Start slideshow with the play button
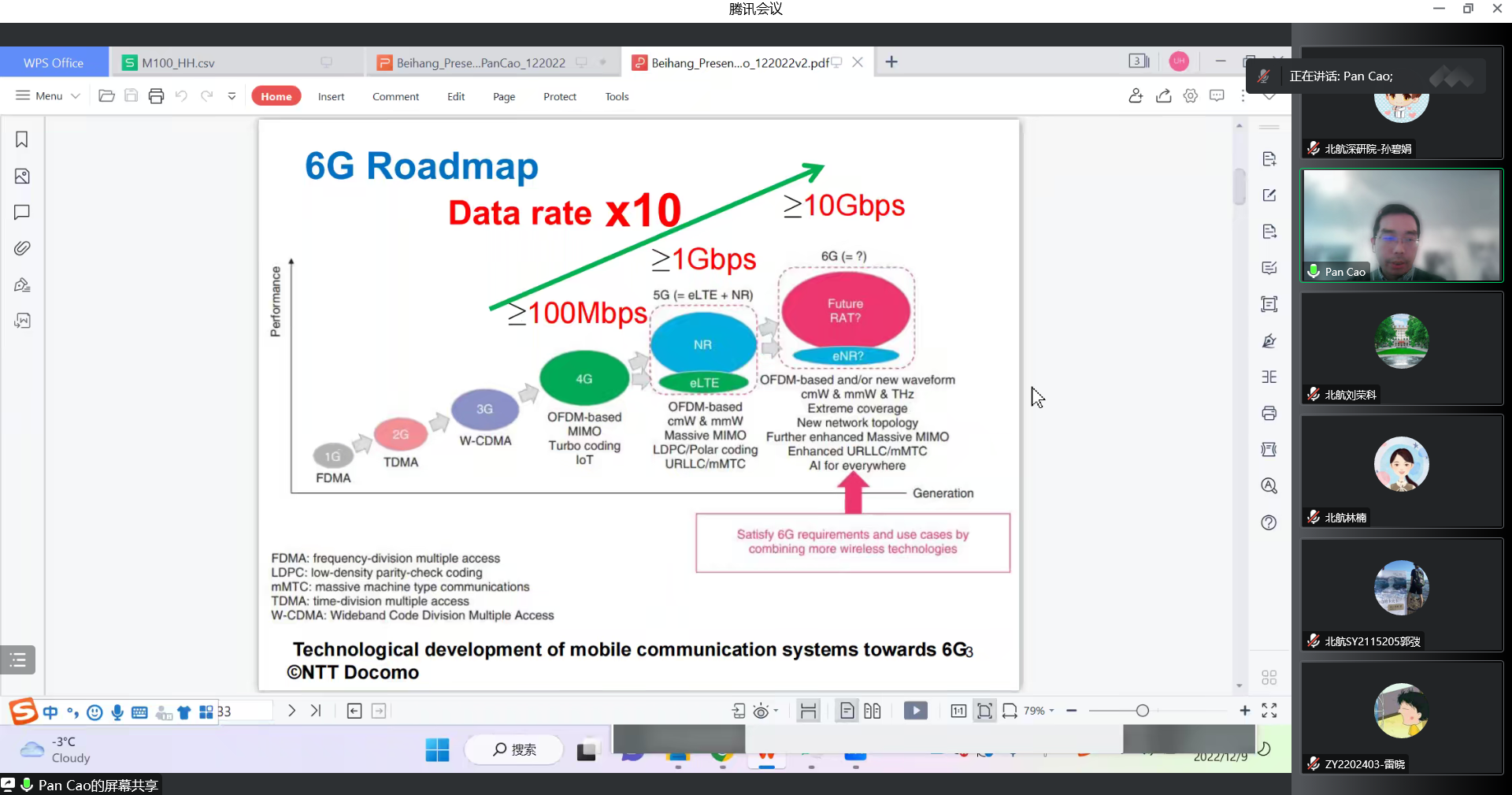This screenshot has width=1512, height=795. [x=915, y=711]
